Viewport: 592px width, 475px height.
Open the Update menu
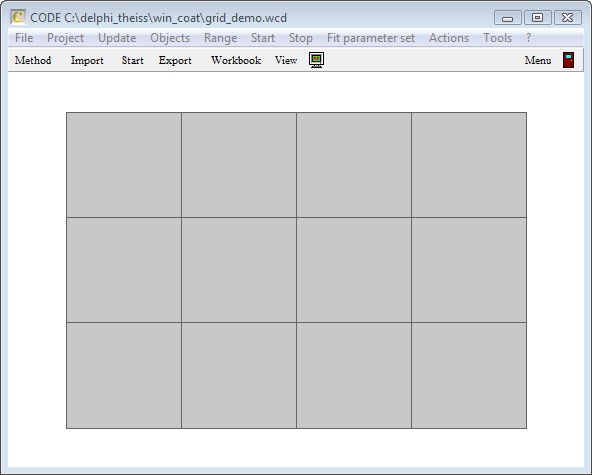coord(117,38)
